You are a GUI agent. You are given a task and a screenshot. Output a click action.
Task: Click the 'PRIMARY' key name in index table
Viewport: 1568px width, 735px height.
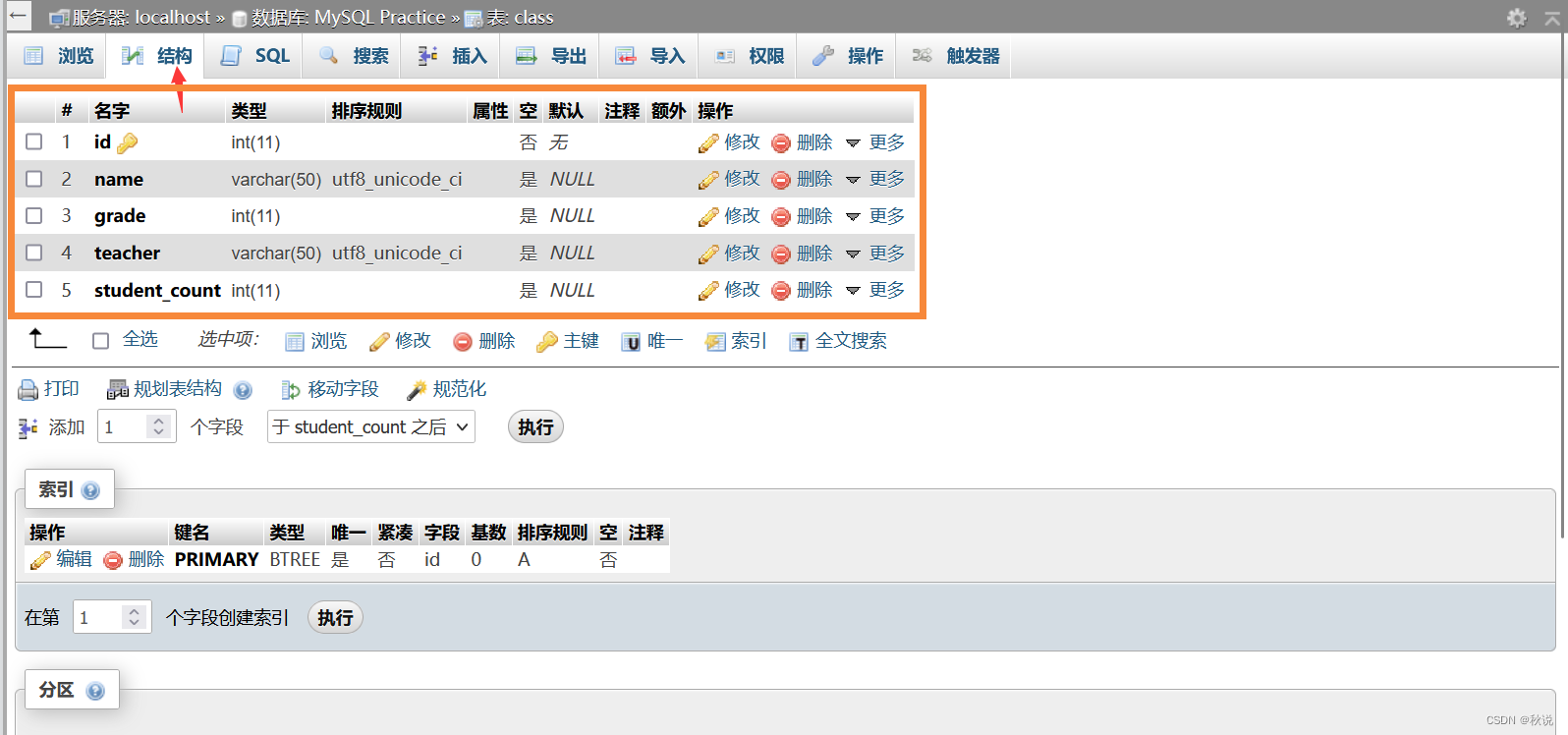pyautogui.click(x=216, y=559)
